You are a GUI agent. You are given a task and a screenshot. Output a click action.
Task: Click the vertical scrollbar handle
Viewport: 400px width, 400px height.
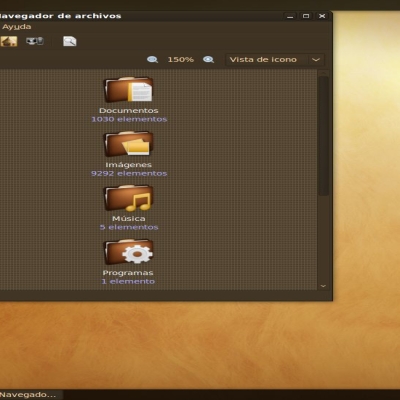click(x=323, y=136)
